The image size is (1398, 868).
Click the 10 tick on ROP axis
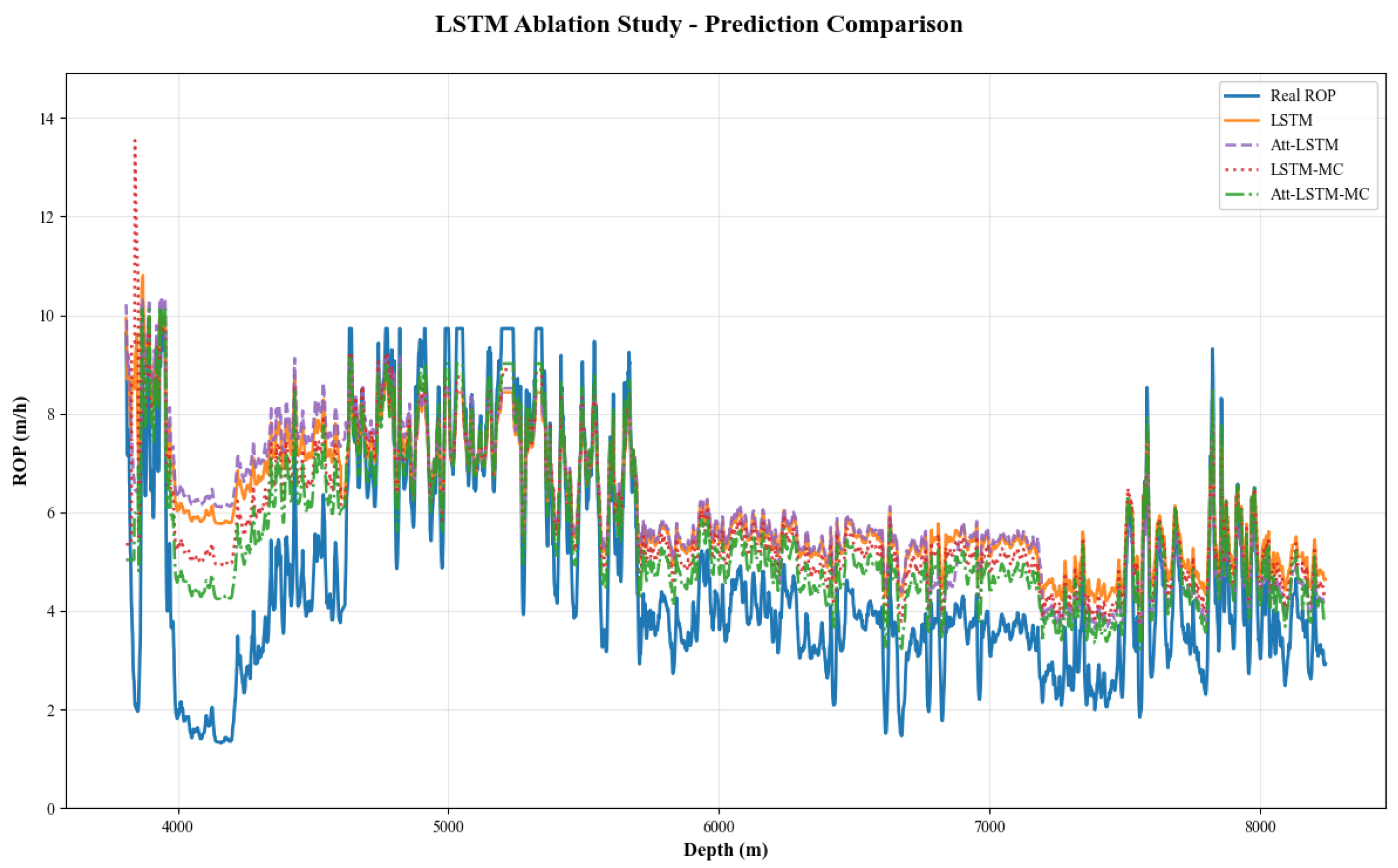(x=47, y=316)
